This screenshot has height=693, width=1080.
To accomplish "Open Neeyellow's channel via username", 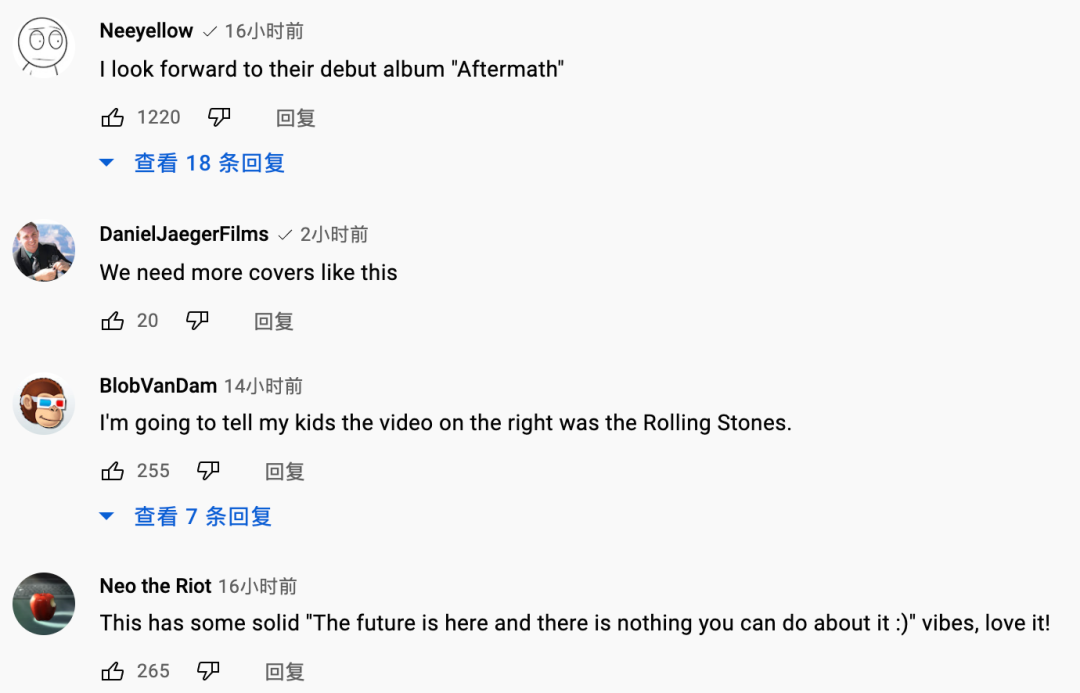I will click(146, 31).
